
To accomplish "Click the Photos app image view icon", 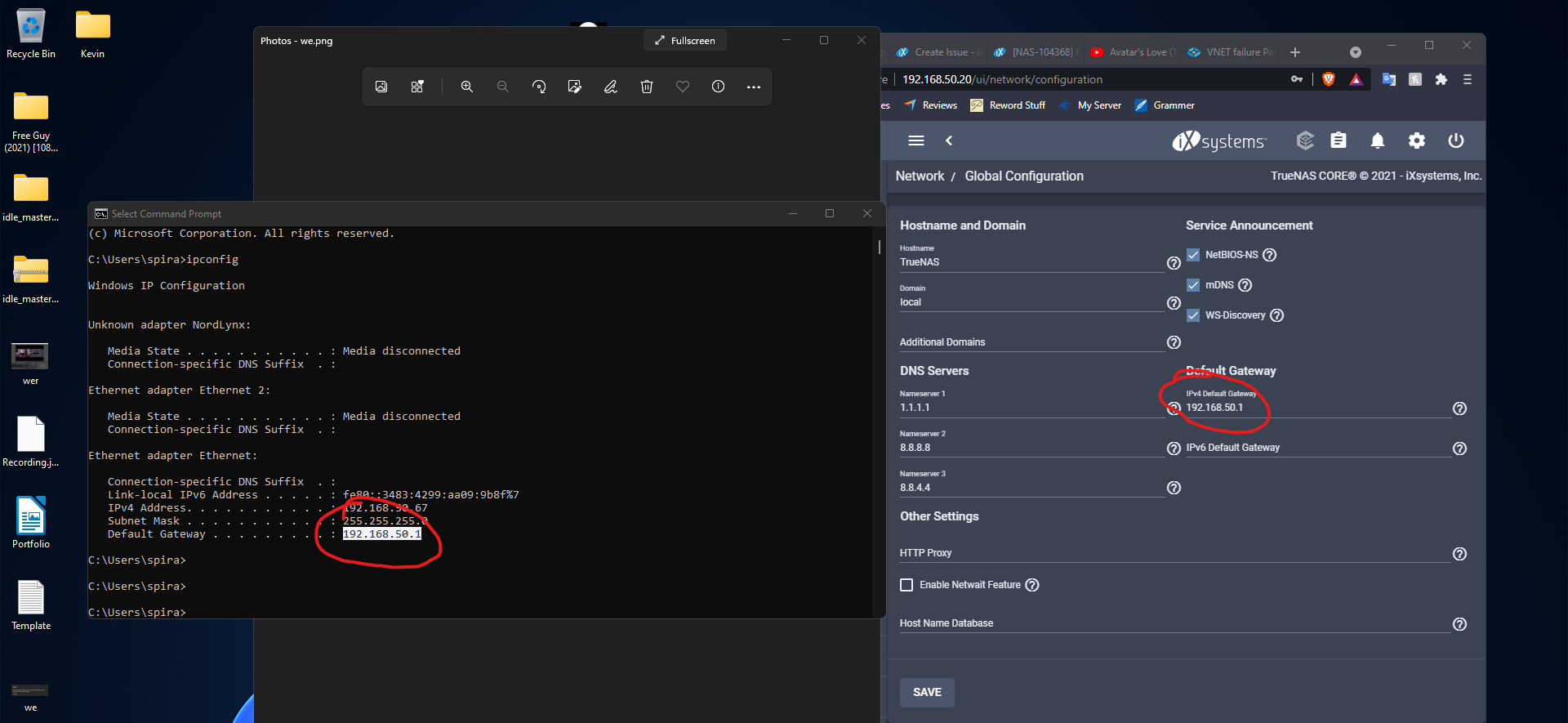I will (381, 87).
